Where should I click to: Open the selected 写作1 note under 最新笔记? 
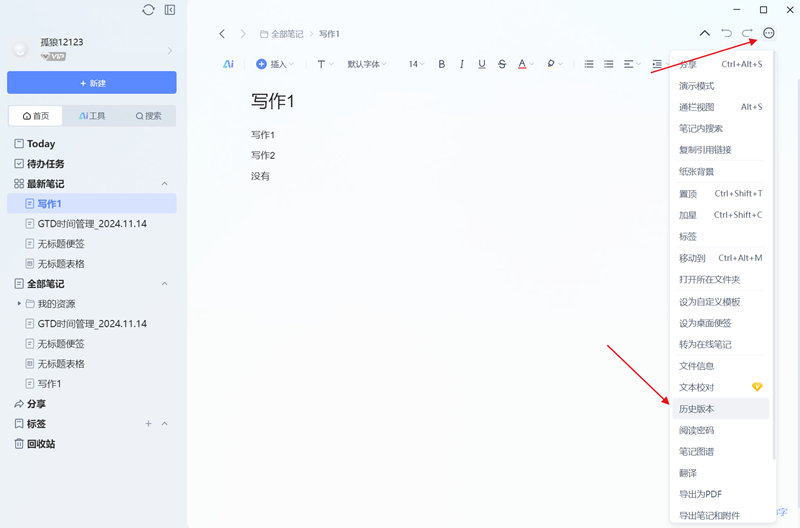click(x=92, y=204)
